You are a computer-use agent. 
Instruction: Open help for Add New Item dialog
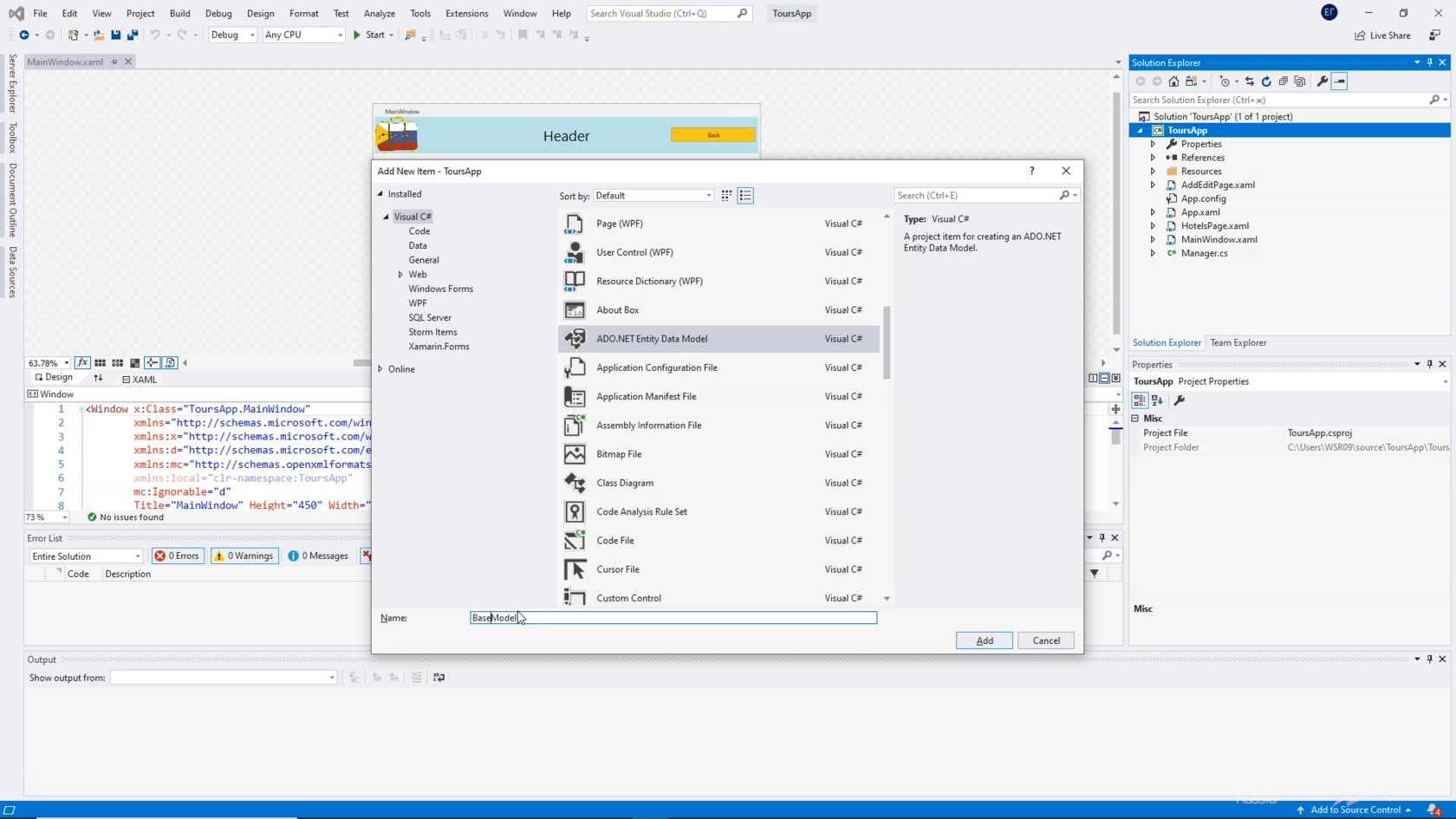pos(1031,171)
